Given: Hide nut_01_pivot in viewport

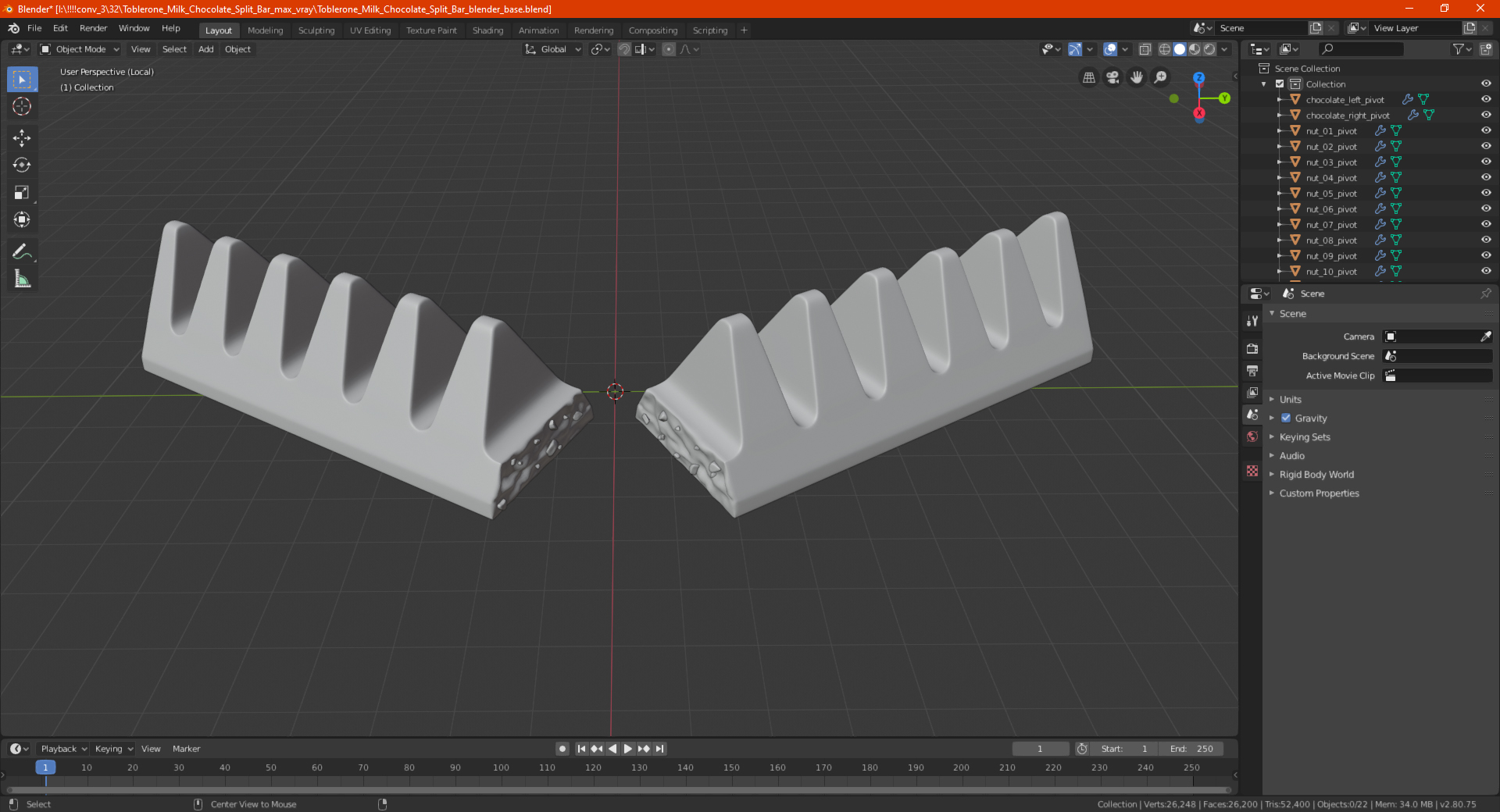Looking at the screenshot, I should tap(1486, 131).
